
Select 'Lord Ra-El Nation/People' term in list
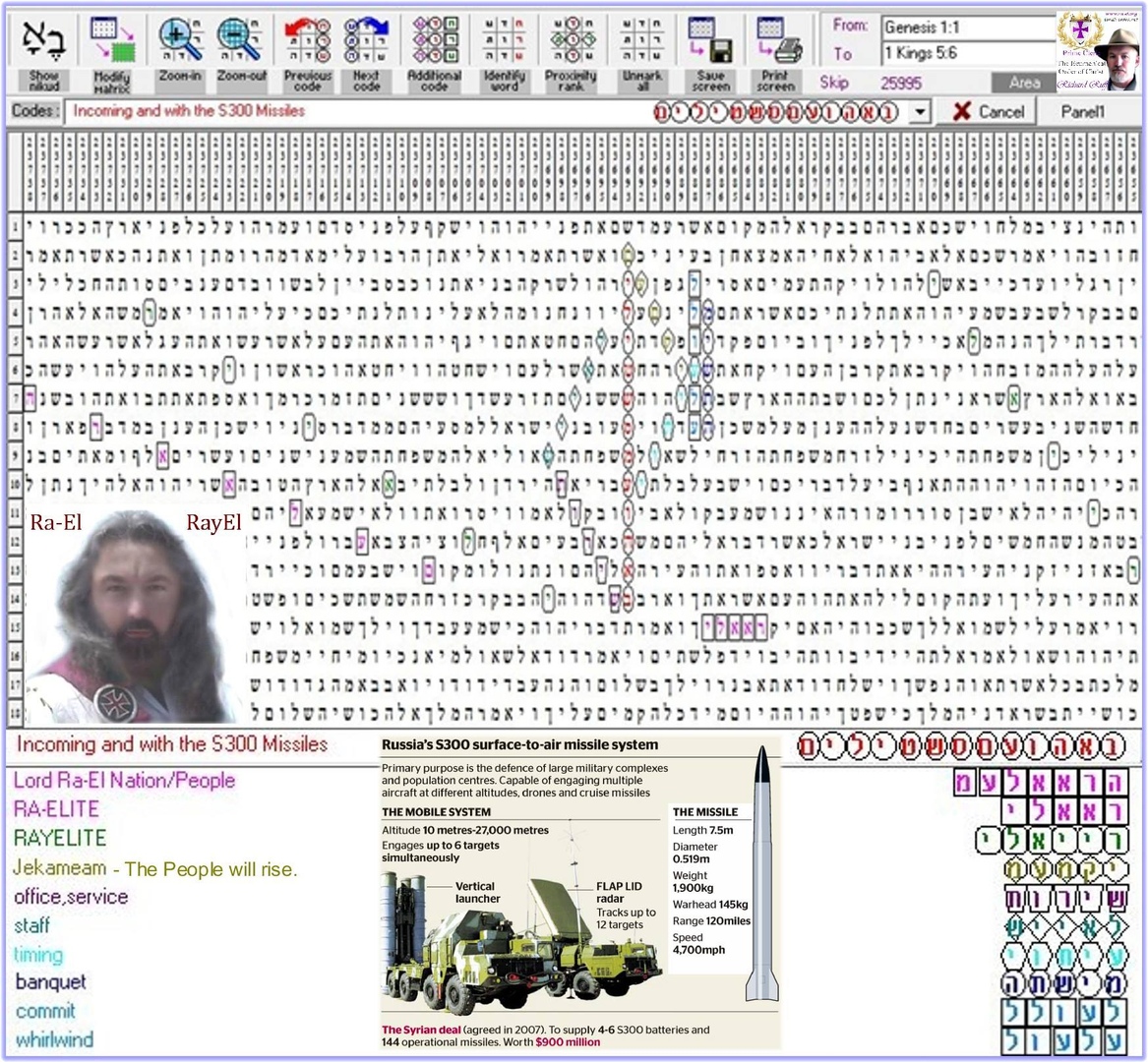coord(125,780)
